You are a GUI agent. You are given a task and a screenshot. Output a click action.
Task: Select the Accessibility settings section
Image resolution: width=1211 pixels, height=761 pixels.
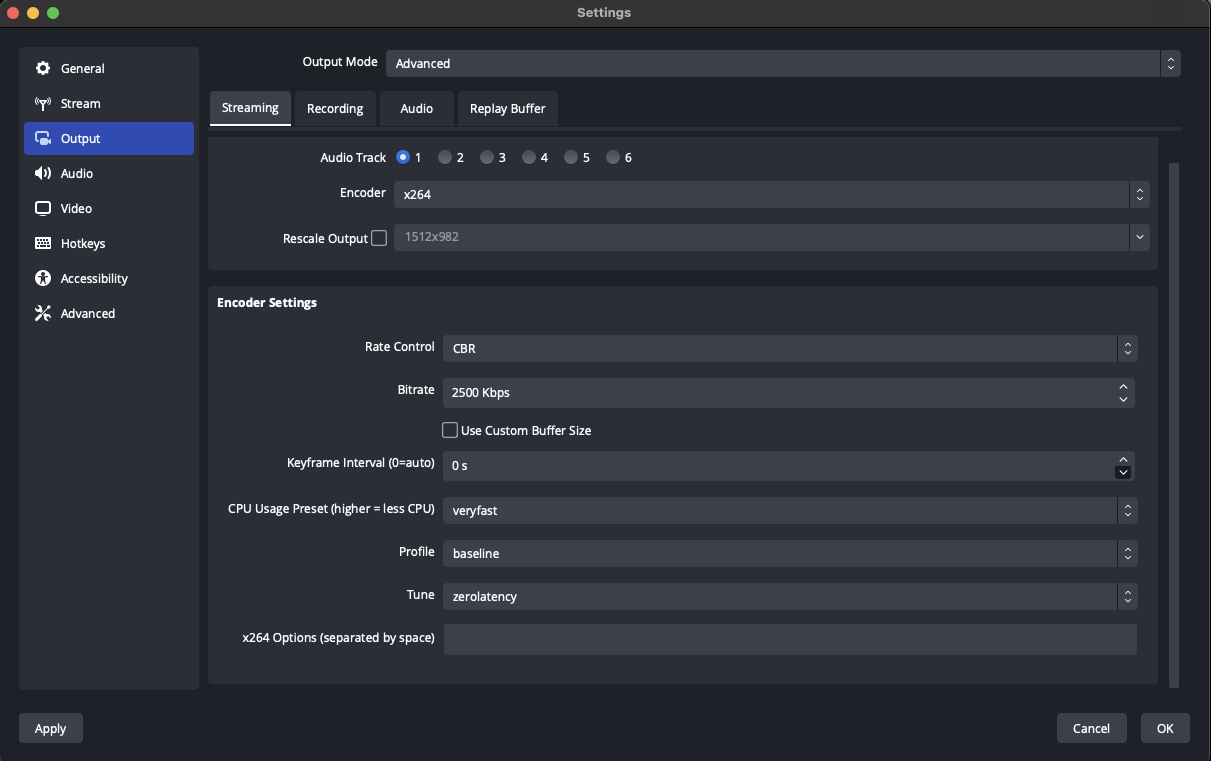(x=93, y=278)
